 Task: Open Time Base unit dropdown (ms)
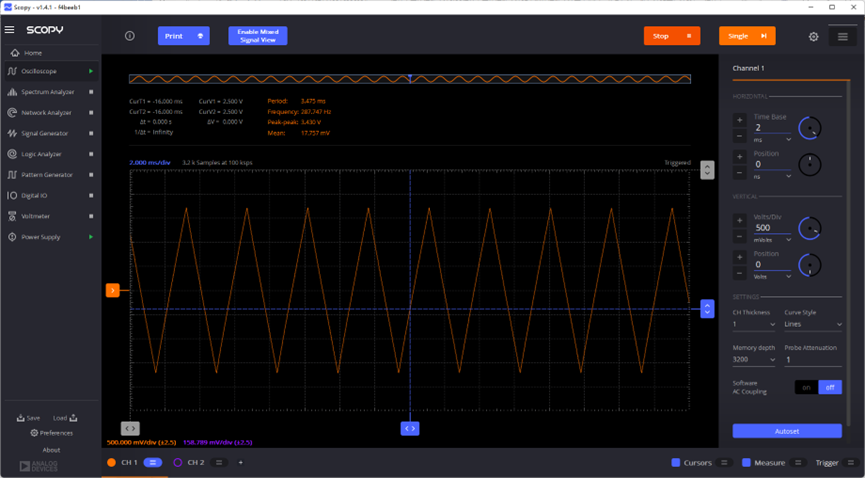[772, 140]
